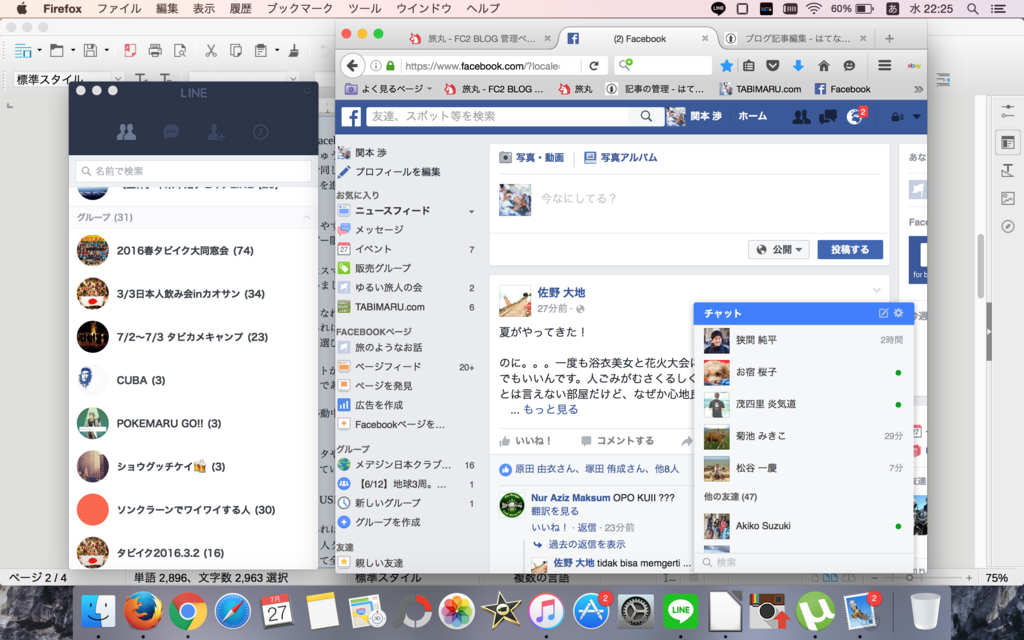Open プロフィールを編集 link

398,172
